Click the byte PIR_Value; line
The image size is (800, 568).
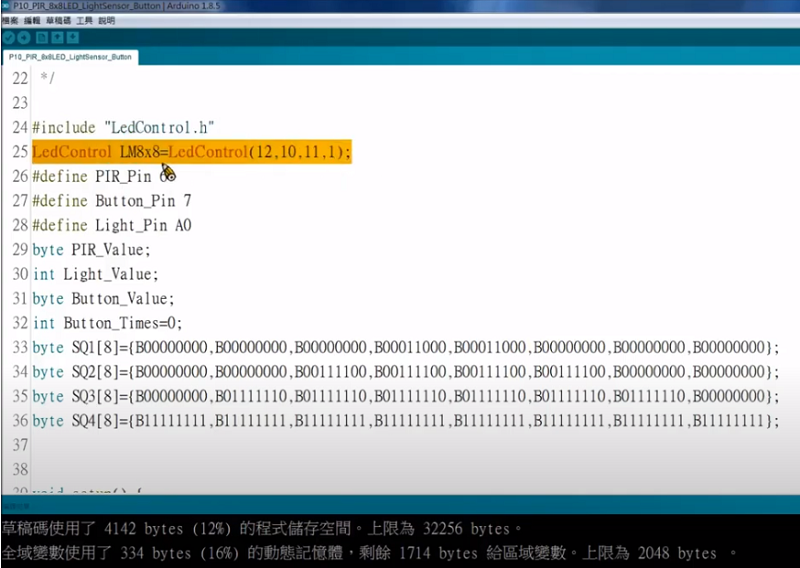click(x=91, y=250)
